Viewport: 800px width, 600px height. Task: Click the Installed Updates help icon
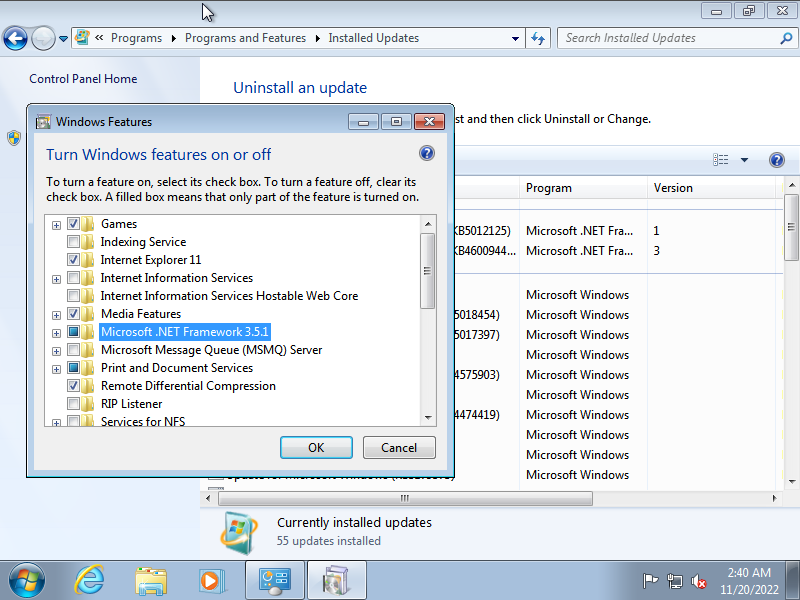tap(777, 160)
